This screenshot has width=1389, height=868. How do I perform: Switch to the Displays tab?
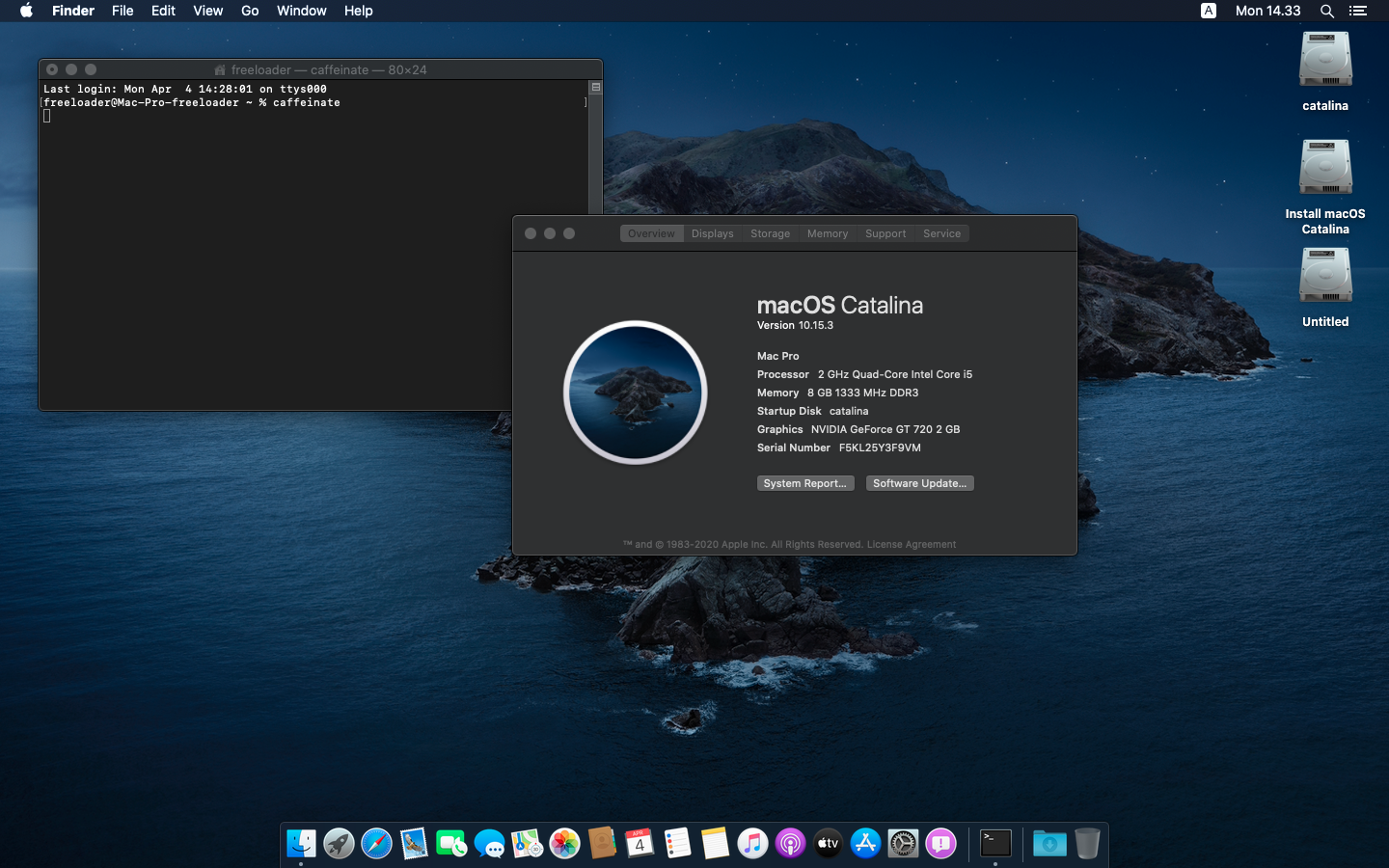pyautogui.click(x=712, y=233)
